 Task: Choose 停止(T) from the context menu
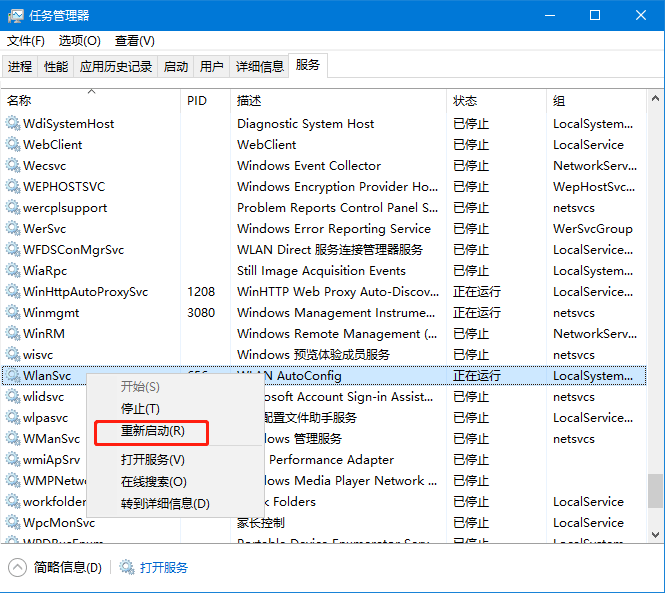[140, 409]
